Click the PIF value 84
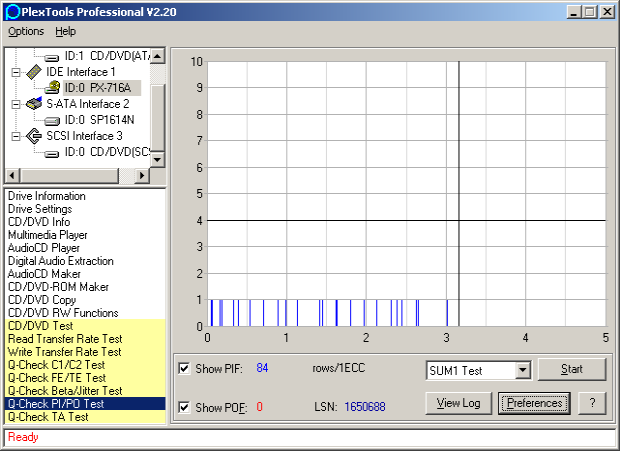The height and width of the screenshot is (451, 620). (262, 368)
